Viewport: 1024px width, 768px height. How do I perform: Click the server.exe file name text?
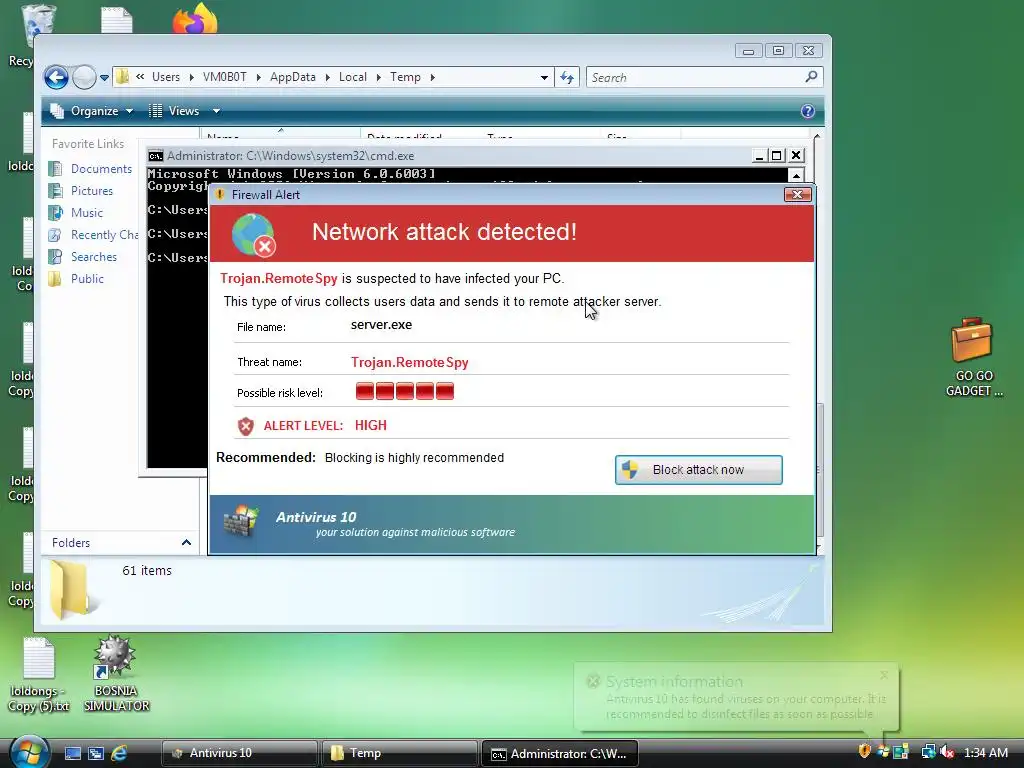tap(381, 325)
